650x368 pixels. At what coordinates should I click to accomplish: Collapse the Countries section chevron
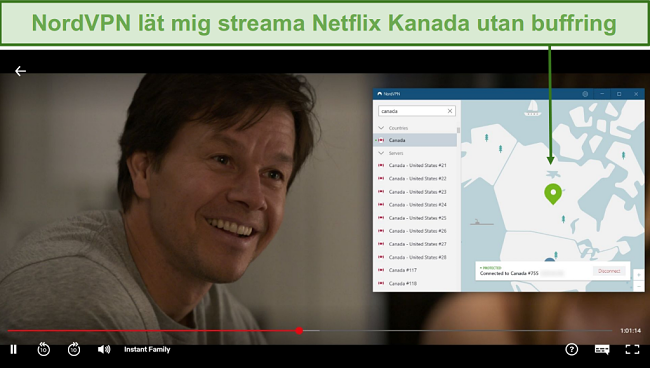381,128
